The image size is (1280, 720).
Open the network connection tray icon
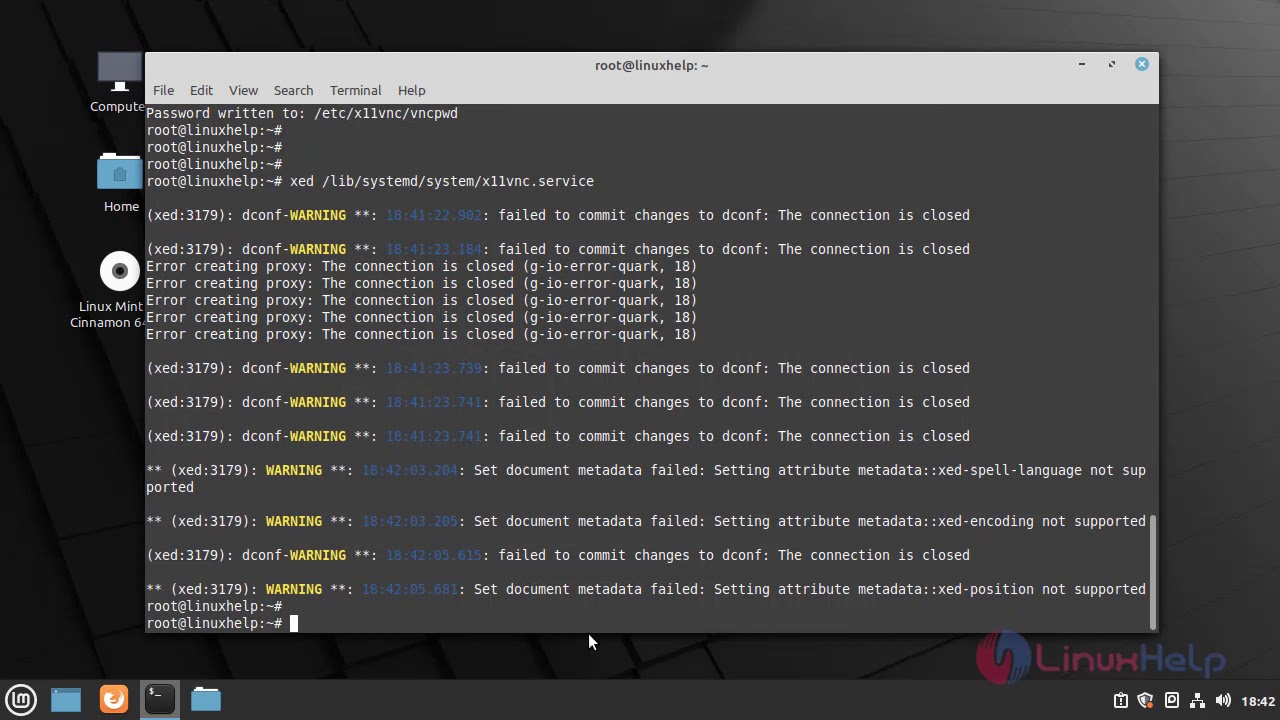click(1197, 700)
